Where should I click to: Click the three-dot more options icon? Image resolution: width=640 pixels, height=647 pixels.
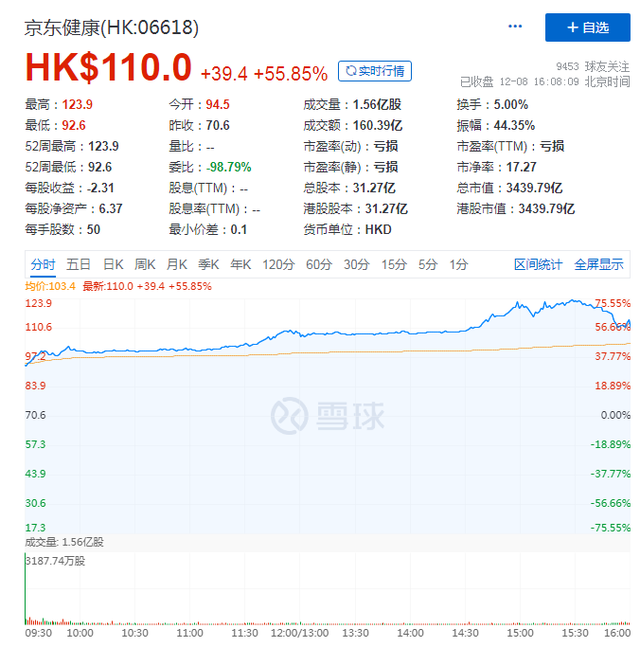516,26
